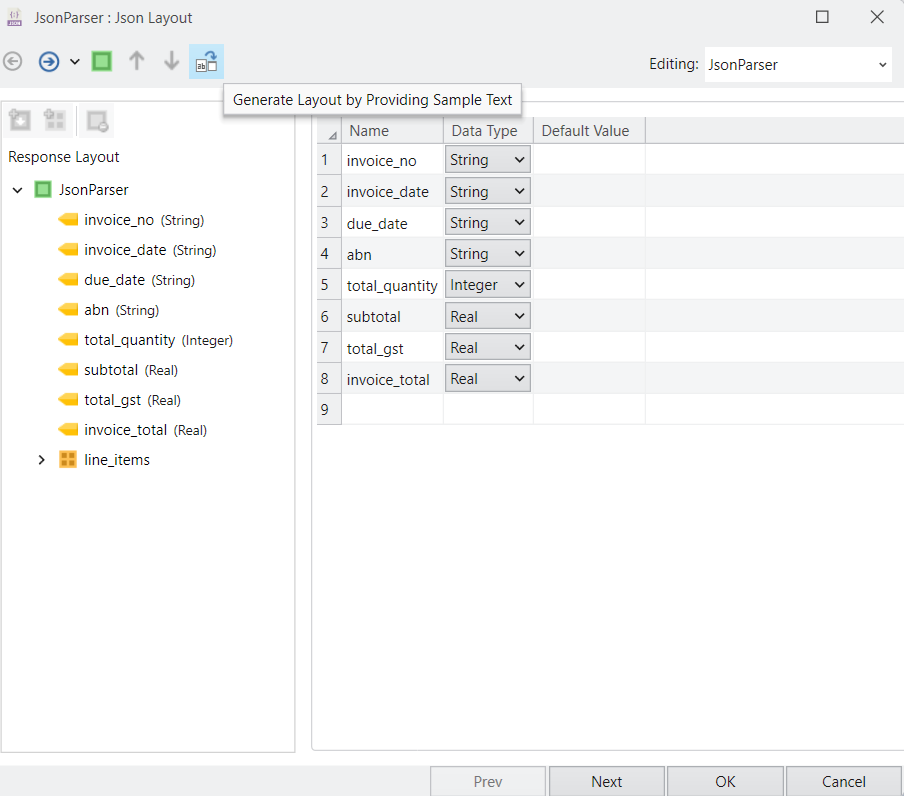The image size is (904, 796).
Task: Click the first add-node icon above Response Layout
Action: [x=20, y=121]
